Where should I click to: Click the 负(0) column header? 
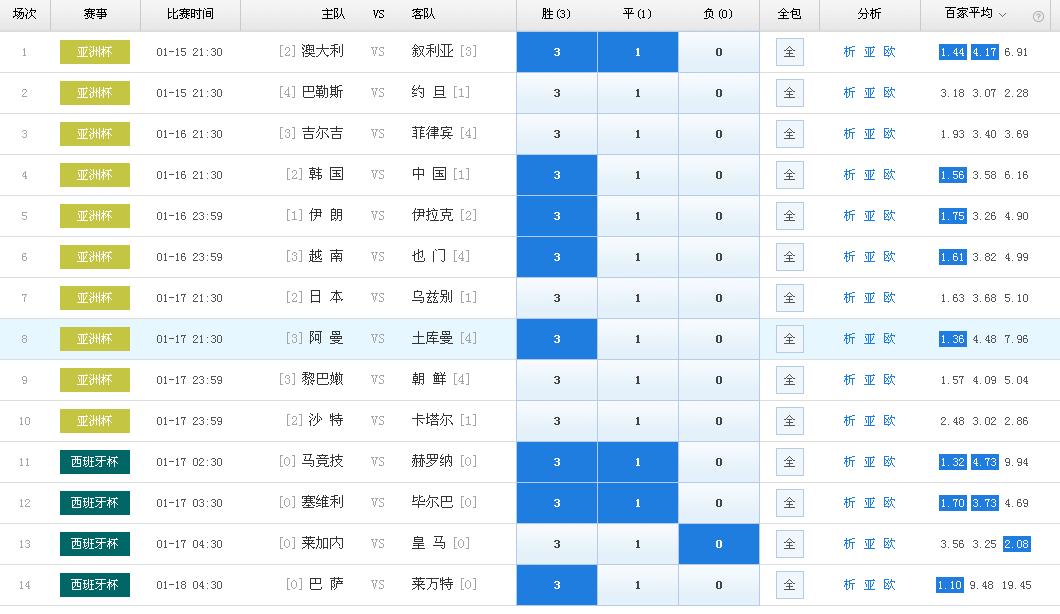(x=718, y=14)
